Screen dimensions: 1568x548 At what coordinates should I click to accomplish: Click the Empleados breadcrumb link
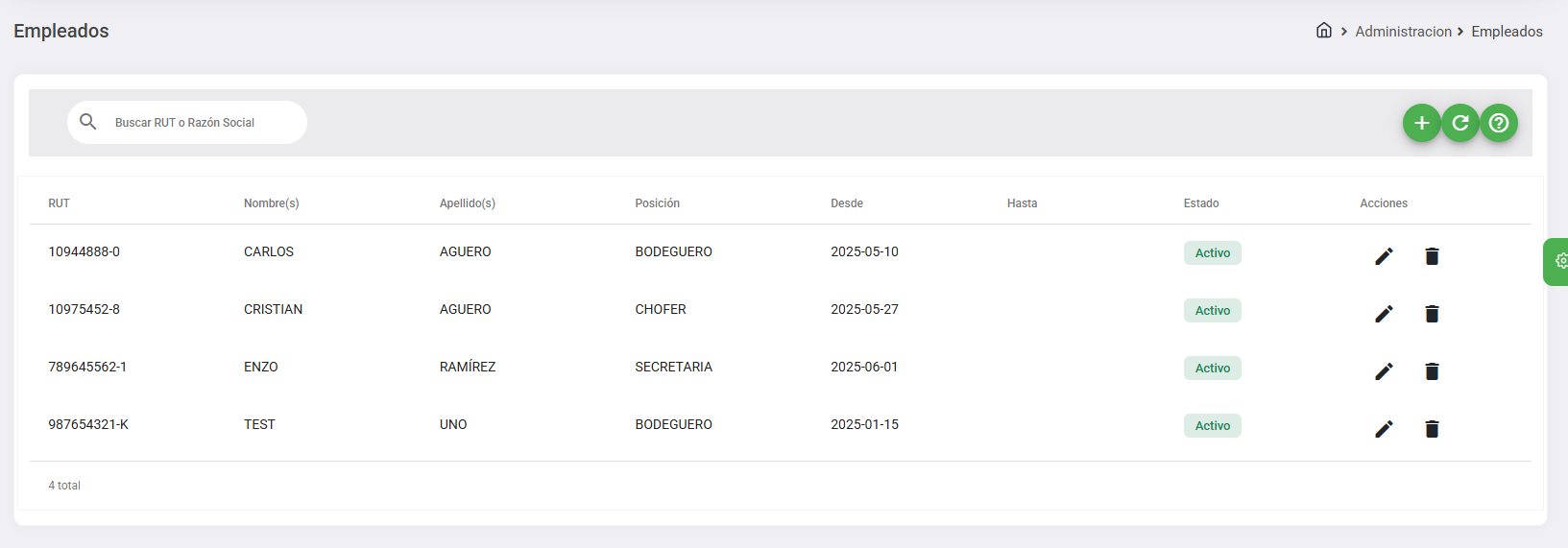tap(1507, 32)
